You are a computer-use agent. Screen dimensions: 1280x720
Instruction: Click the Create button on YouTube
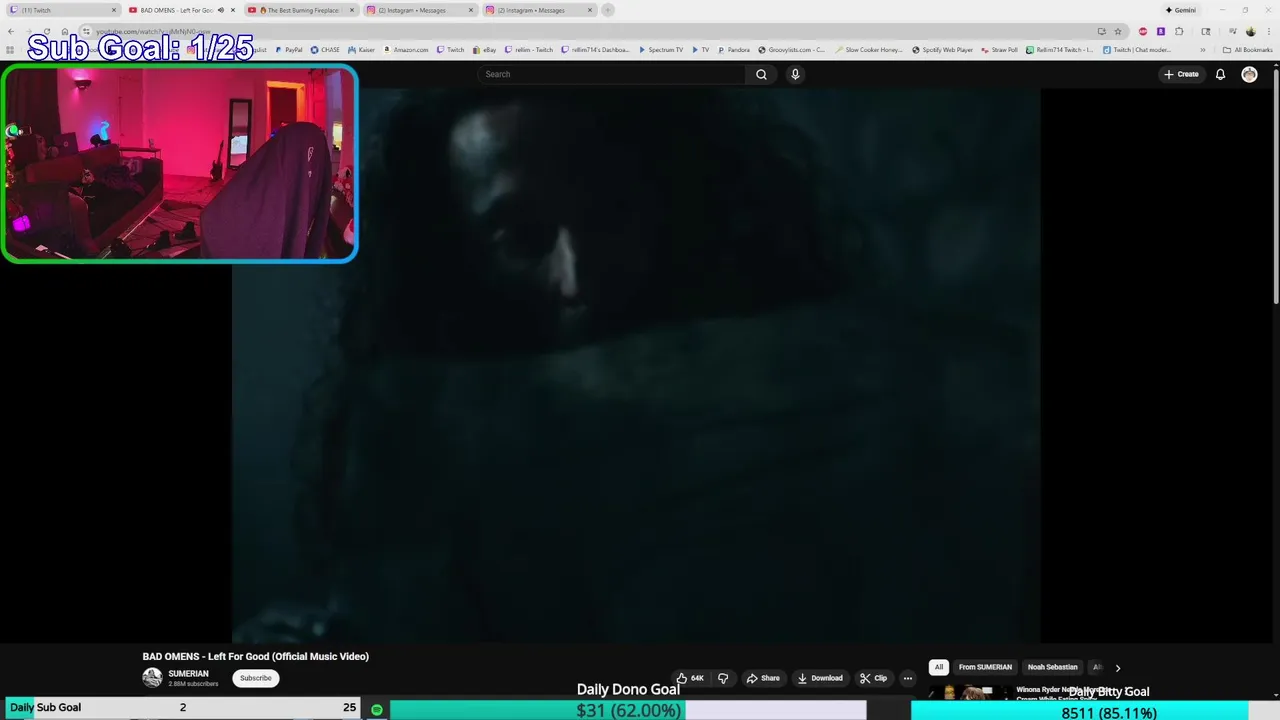(1181, 74)
